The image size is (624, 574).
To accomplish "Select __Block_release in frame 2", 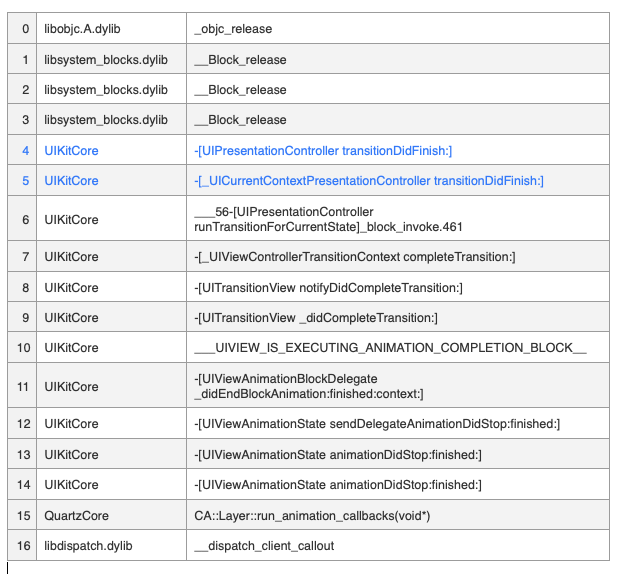I will (x=240, y=90).
